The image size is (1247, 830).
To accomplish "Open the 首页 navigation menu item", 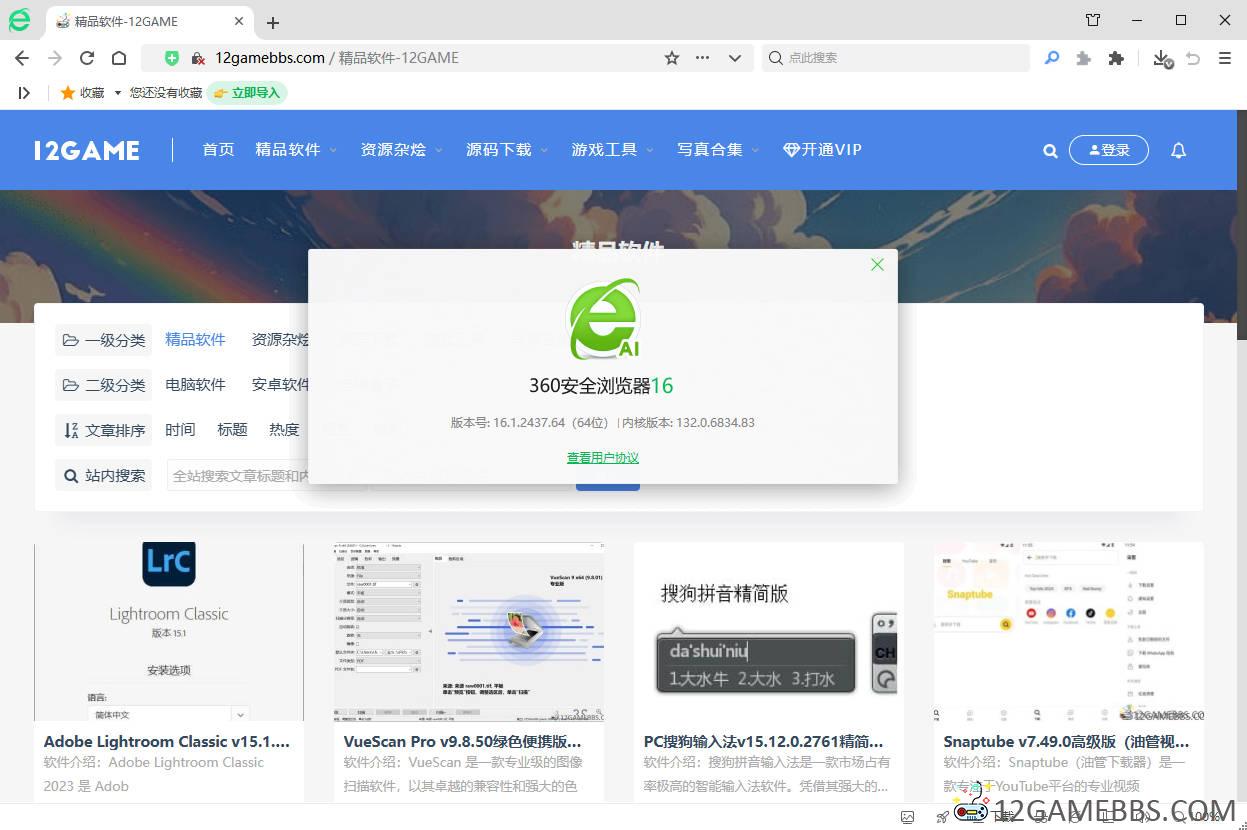I will (218, 150).
